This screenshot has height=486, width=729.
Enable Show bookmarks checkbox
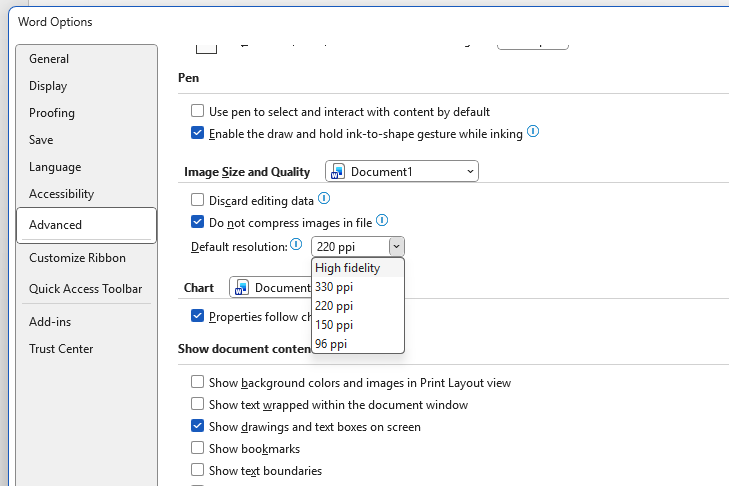[x=198, y=449]
